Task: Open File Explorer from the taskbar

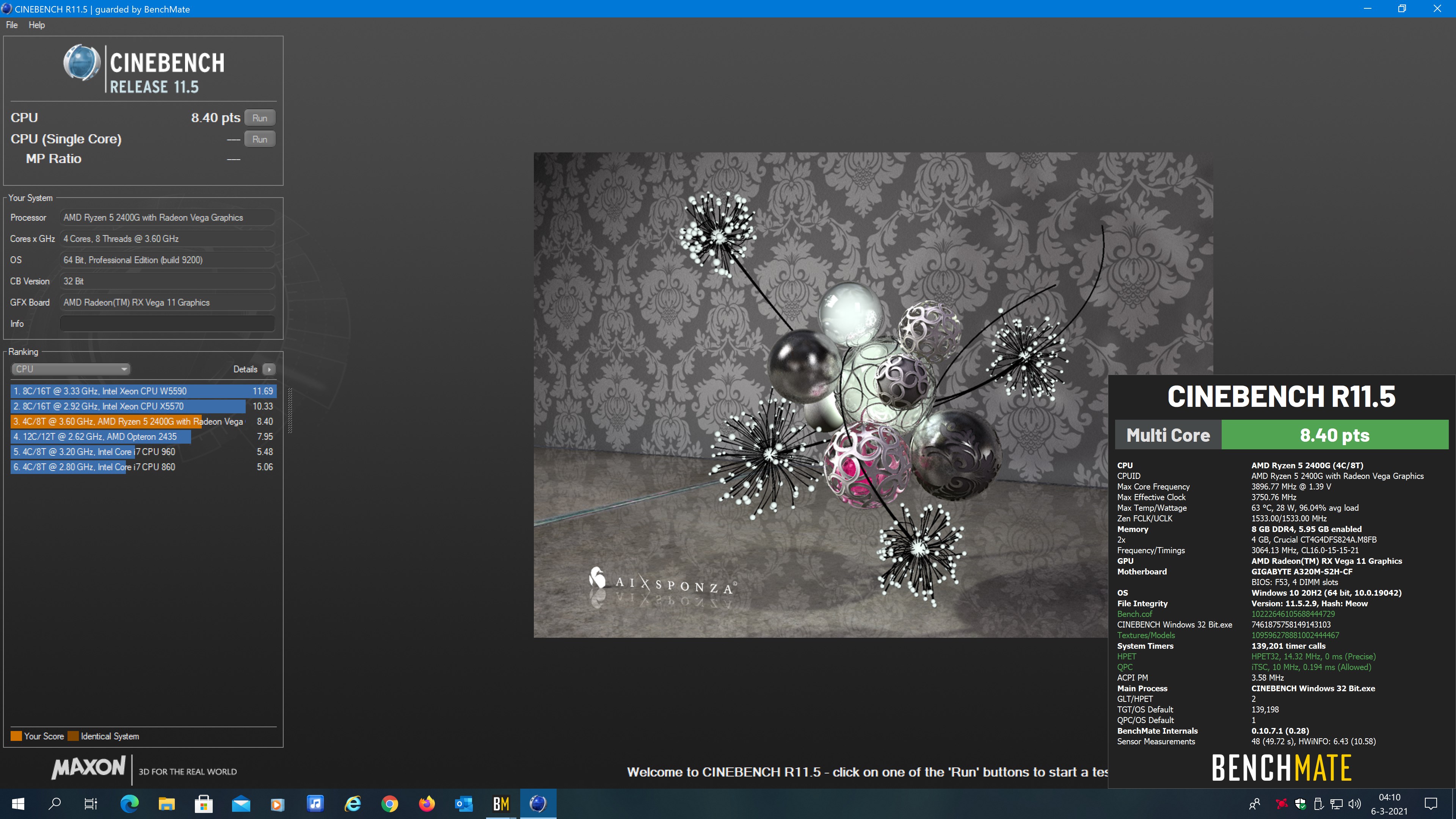Action: point(166,804)
